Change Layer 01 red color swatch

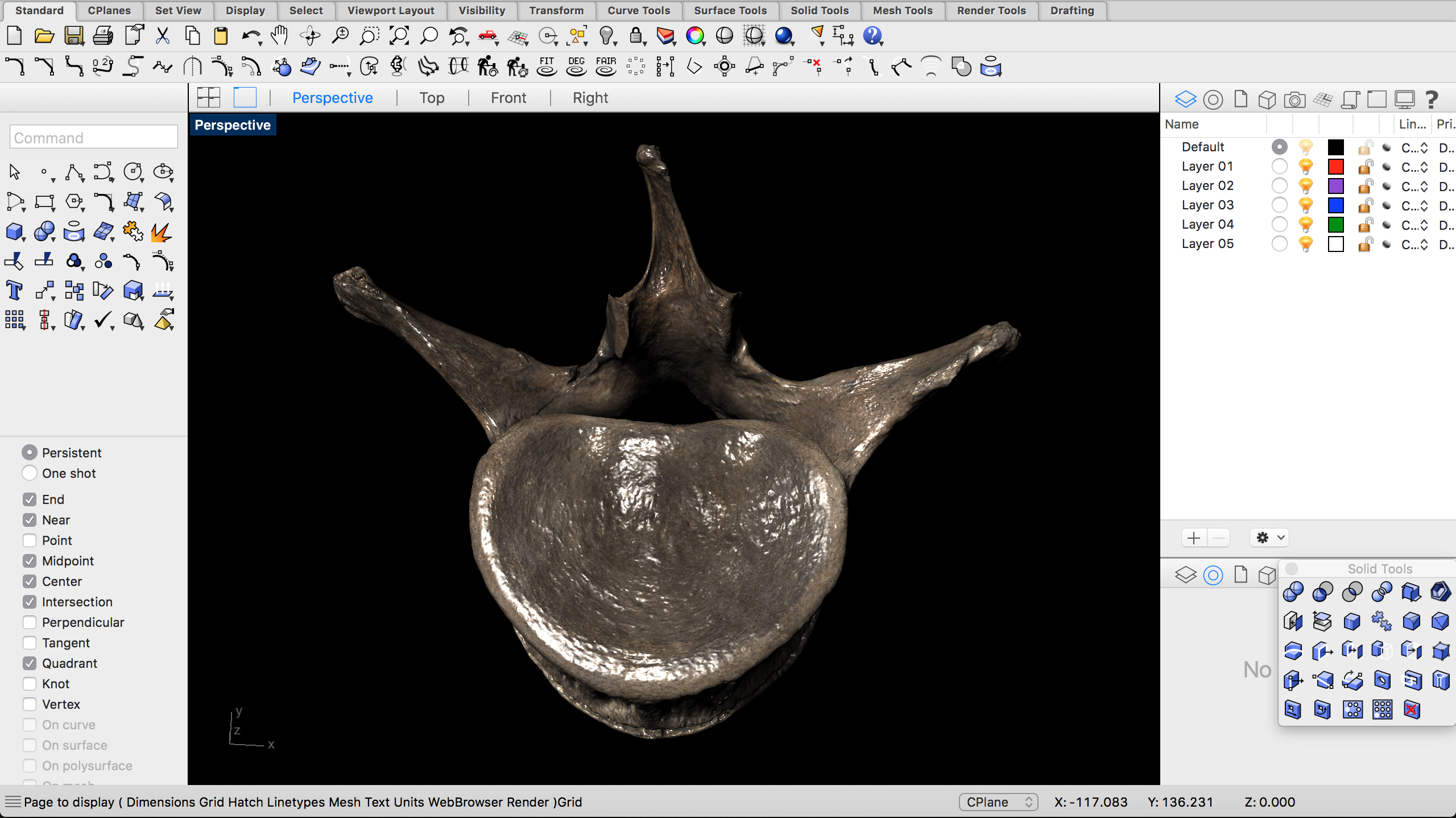(x=1335, y=167)
